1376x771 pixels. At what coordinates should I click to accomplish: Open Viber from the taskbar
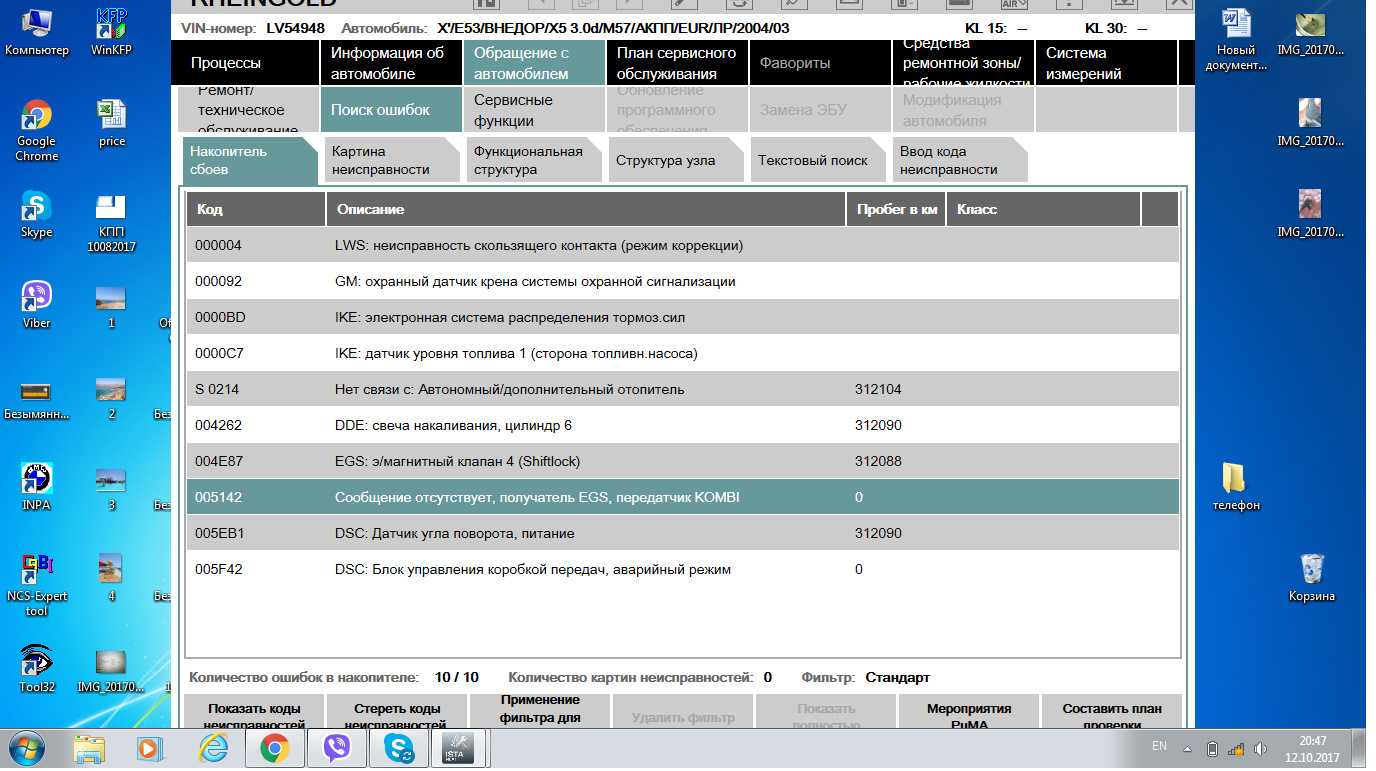coord(337,748)
